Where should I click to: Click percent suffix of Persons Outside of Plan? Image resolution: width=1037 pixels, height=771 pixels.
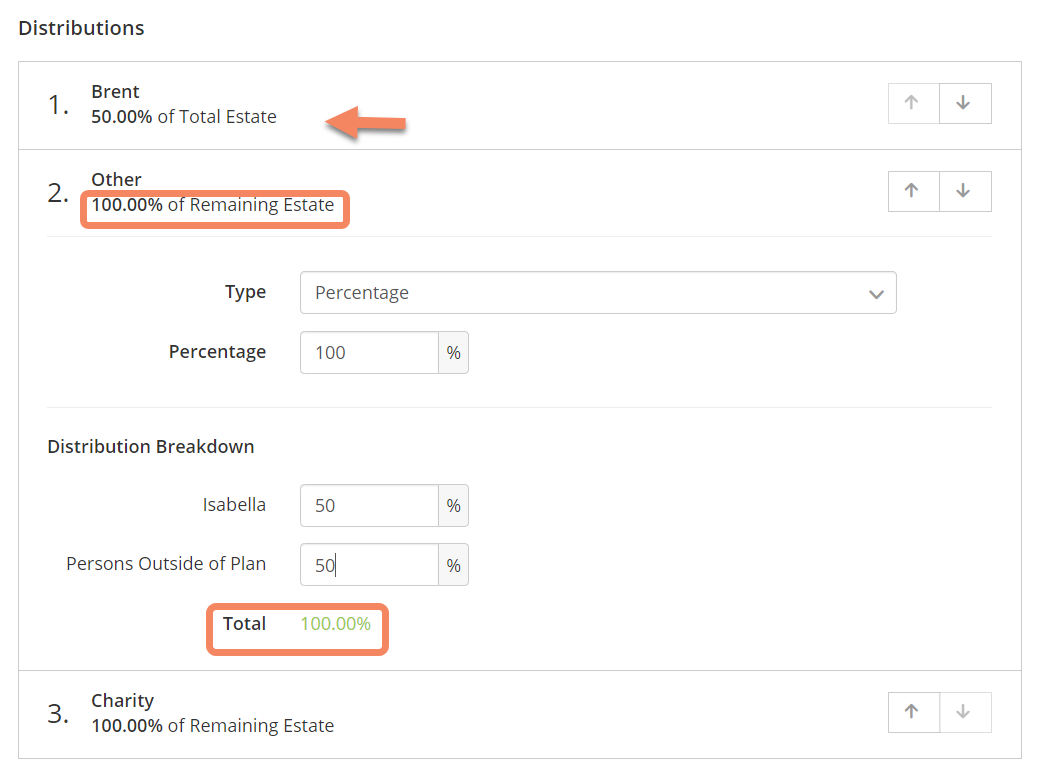(x=453, y=565)
